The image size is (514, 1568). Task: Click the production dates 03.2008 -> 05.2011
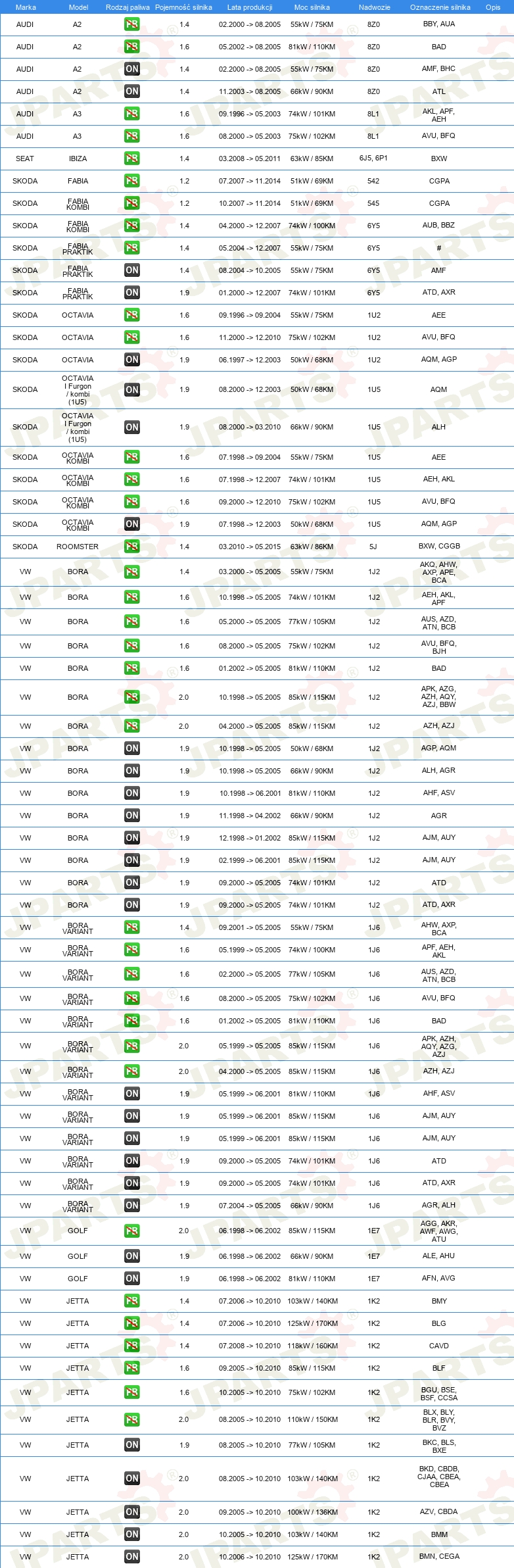250,159
